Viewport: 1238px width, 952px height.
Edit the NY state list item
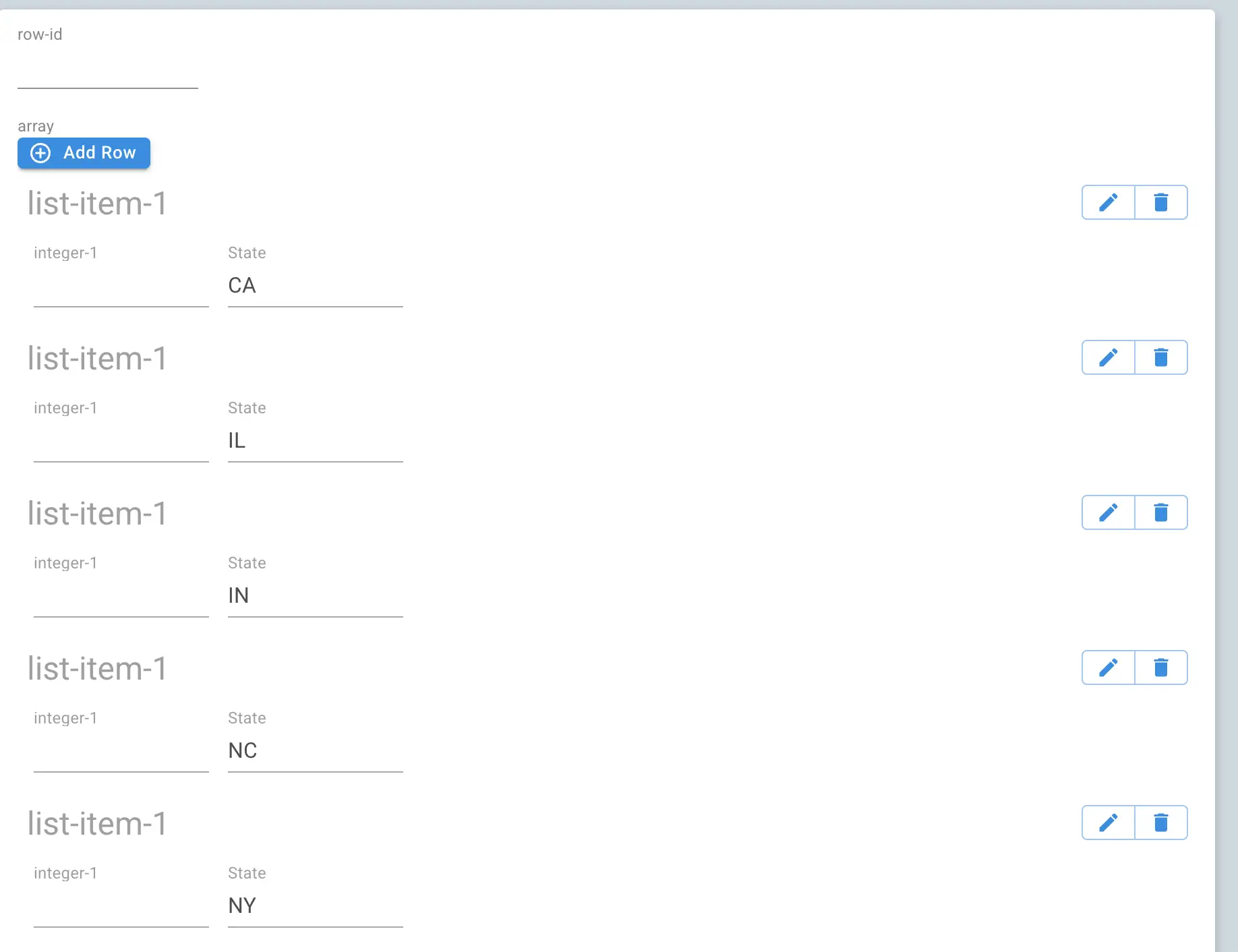pos(1107,823)
